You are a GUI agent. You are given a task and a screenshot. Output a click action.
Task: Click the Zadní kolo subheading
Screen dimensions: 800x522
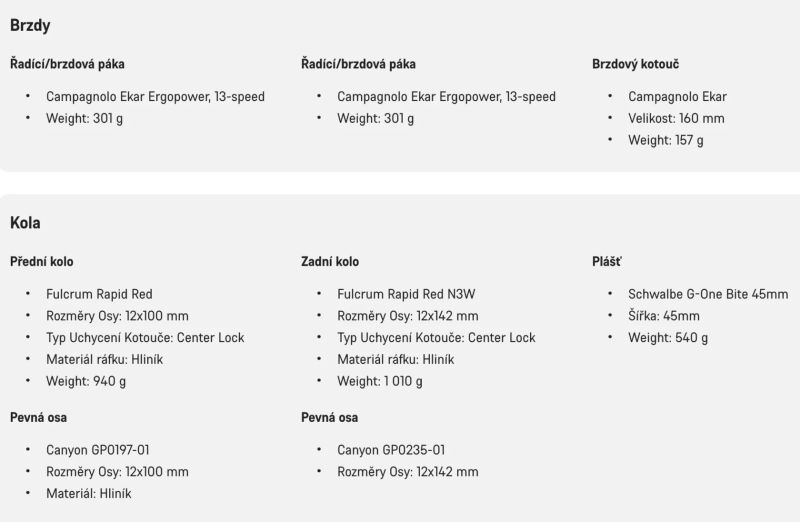pyautogui.click(x=329, y=262)
